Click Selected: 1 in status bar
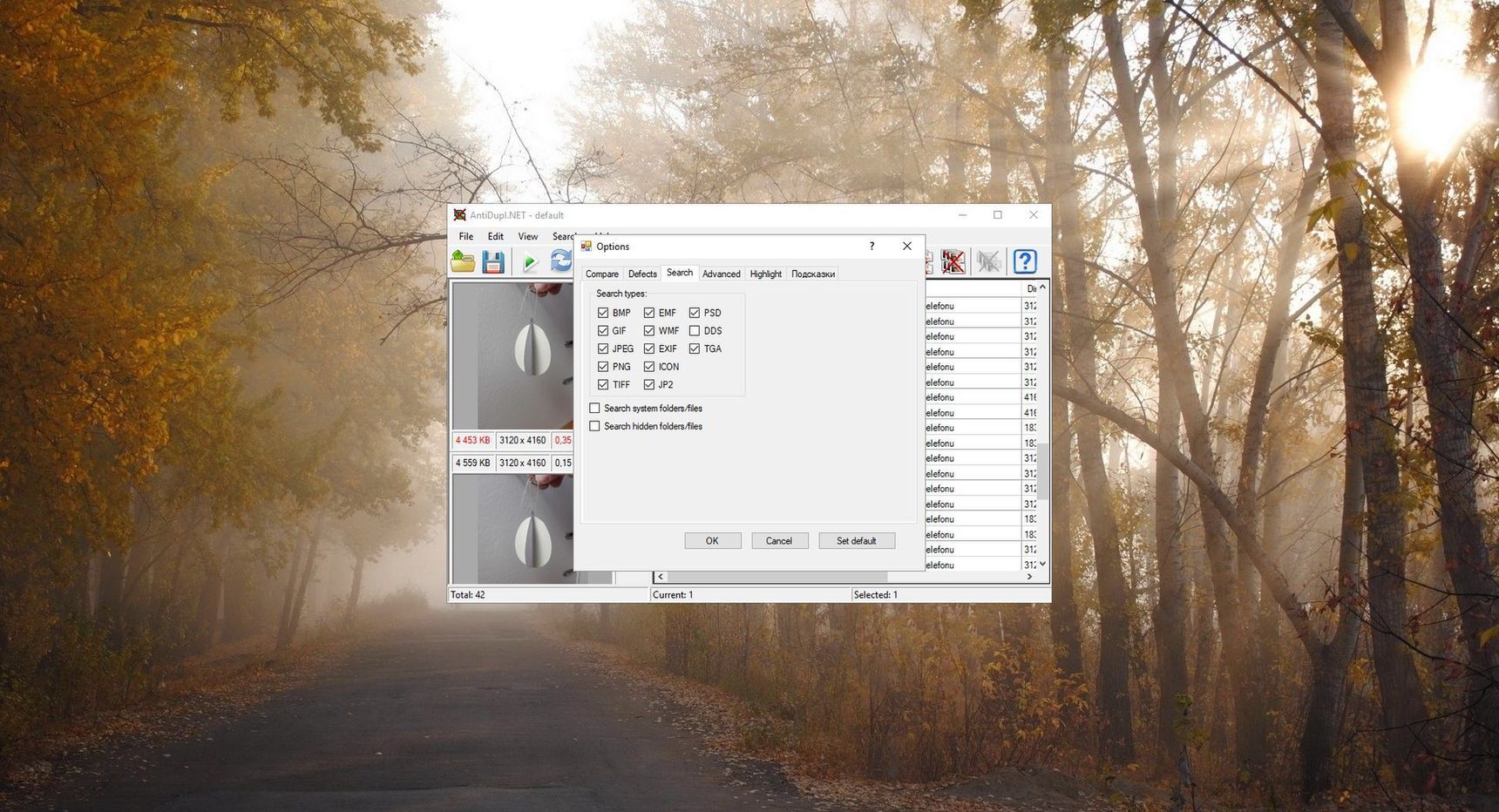The height and width of the screenshot is (812, 1499). pos(876,595)
